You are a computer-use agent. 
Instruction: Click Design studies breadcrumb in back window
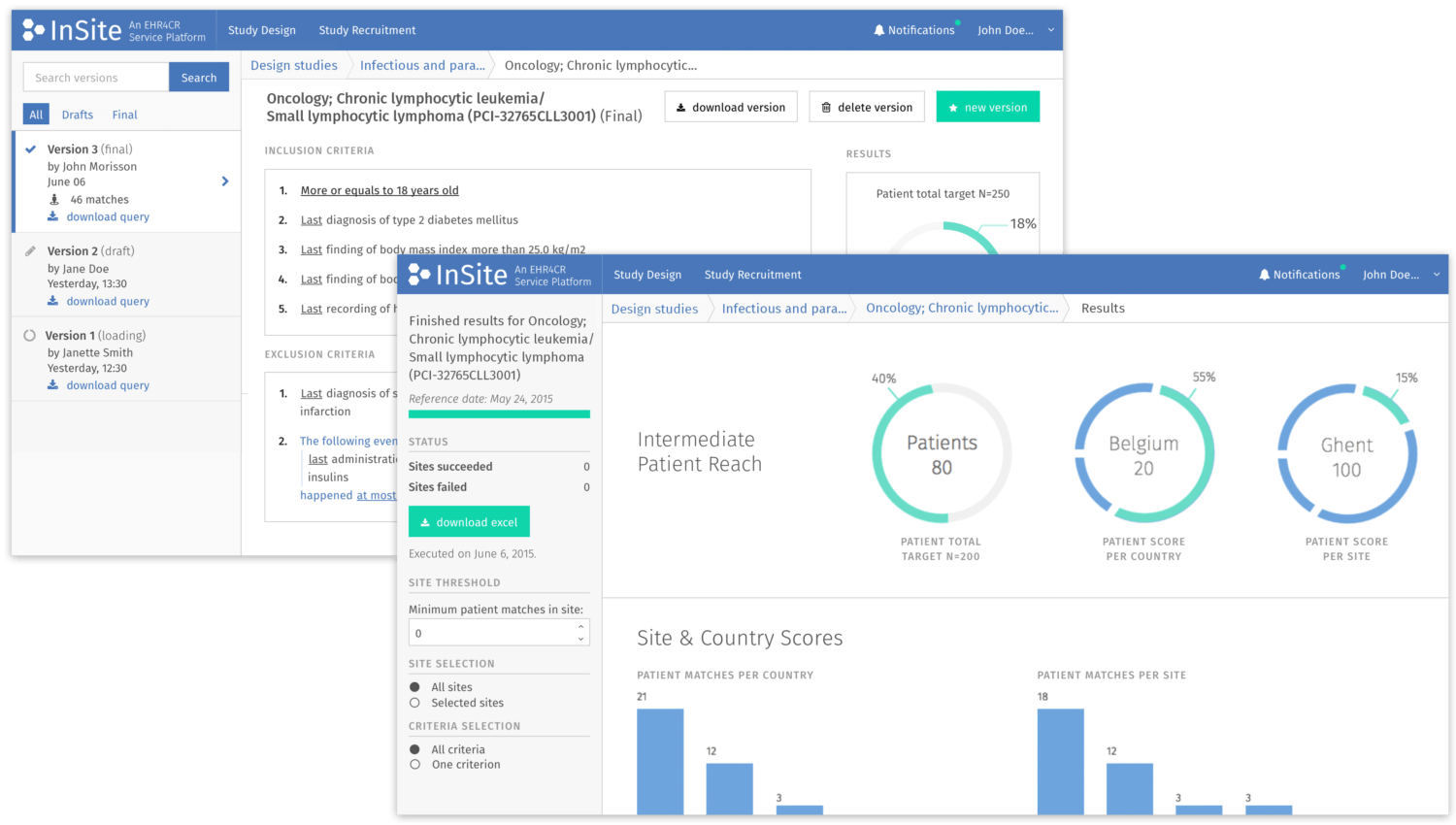(x=294, y=65)
